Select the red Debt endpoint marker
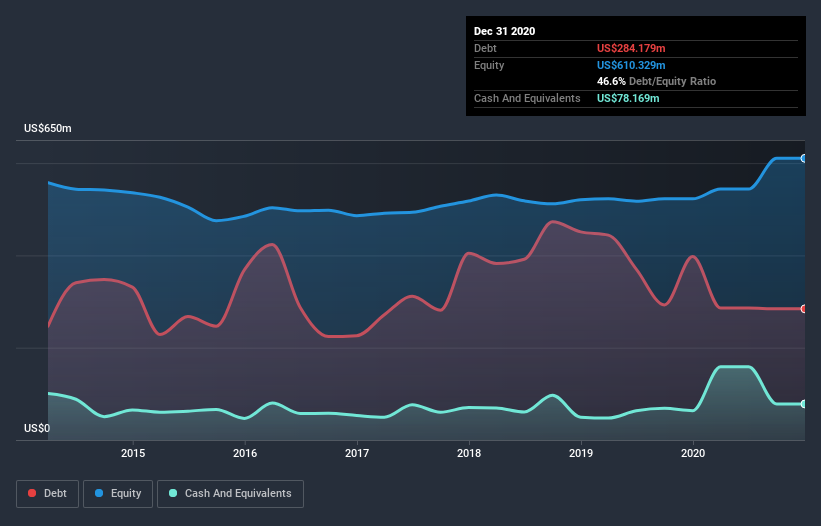The image size is (821, 526). tap(804, 309)
